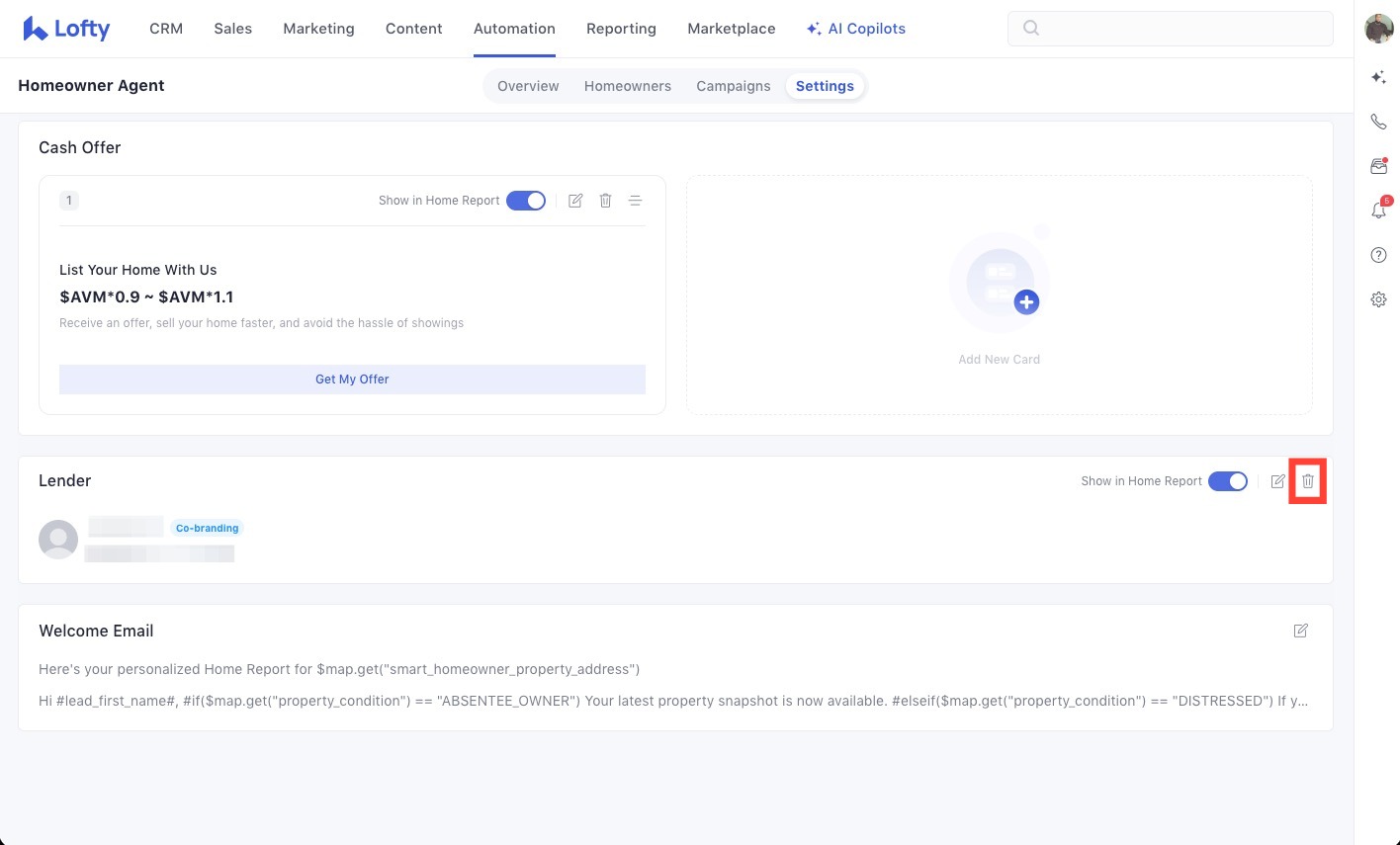Click the Cash Offer section heading

click(x=80, y=147)
